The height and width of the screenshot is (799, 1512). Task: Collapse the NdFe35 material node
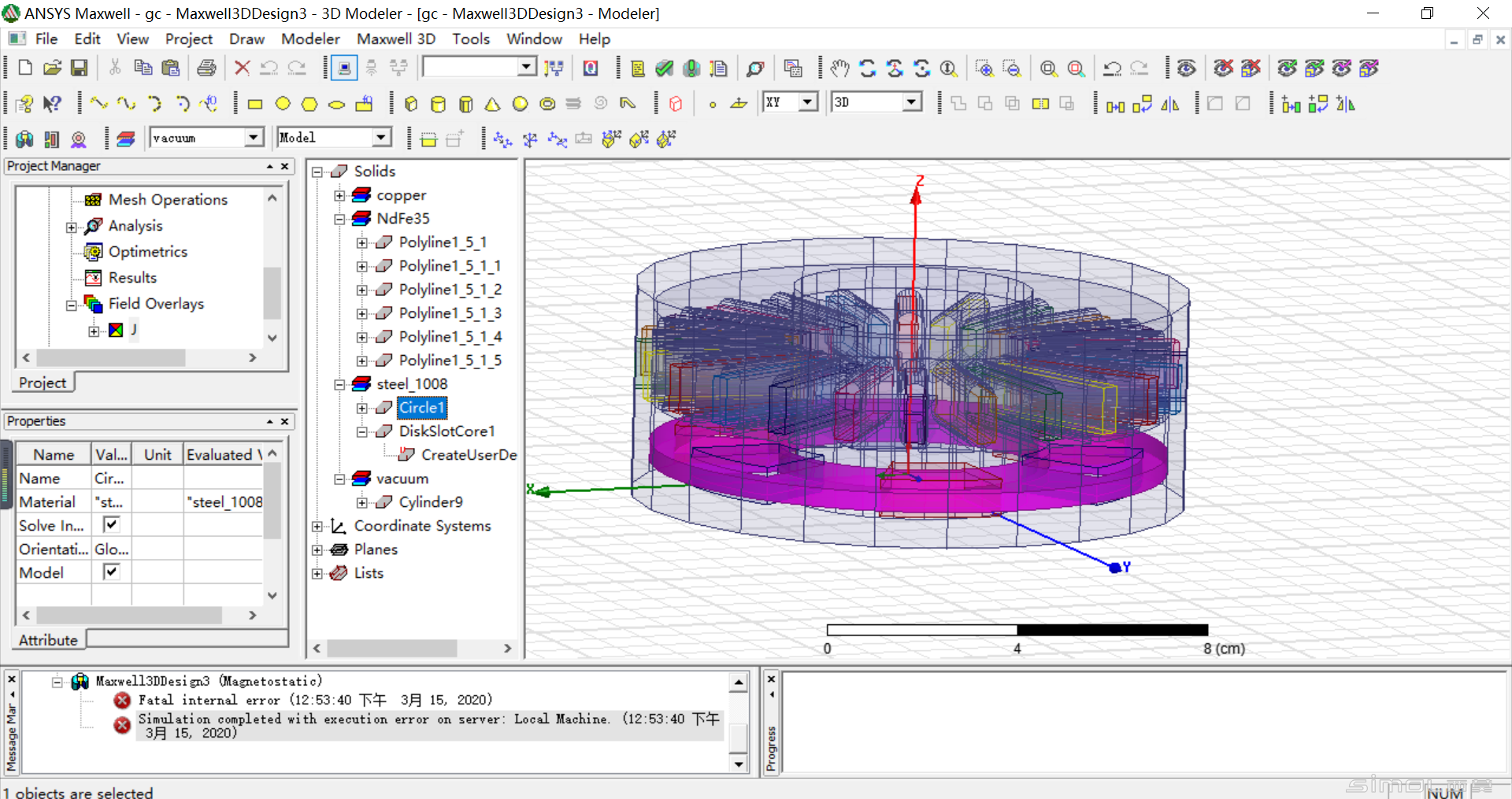point(339,219)
